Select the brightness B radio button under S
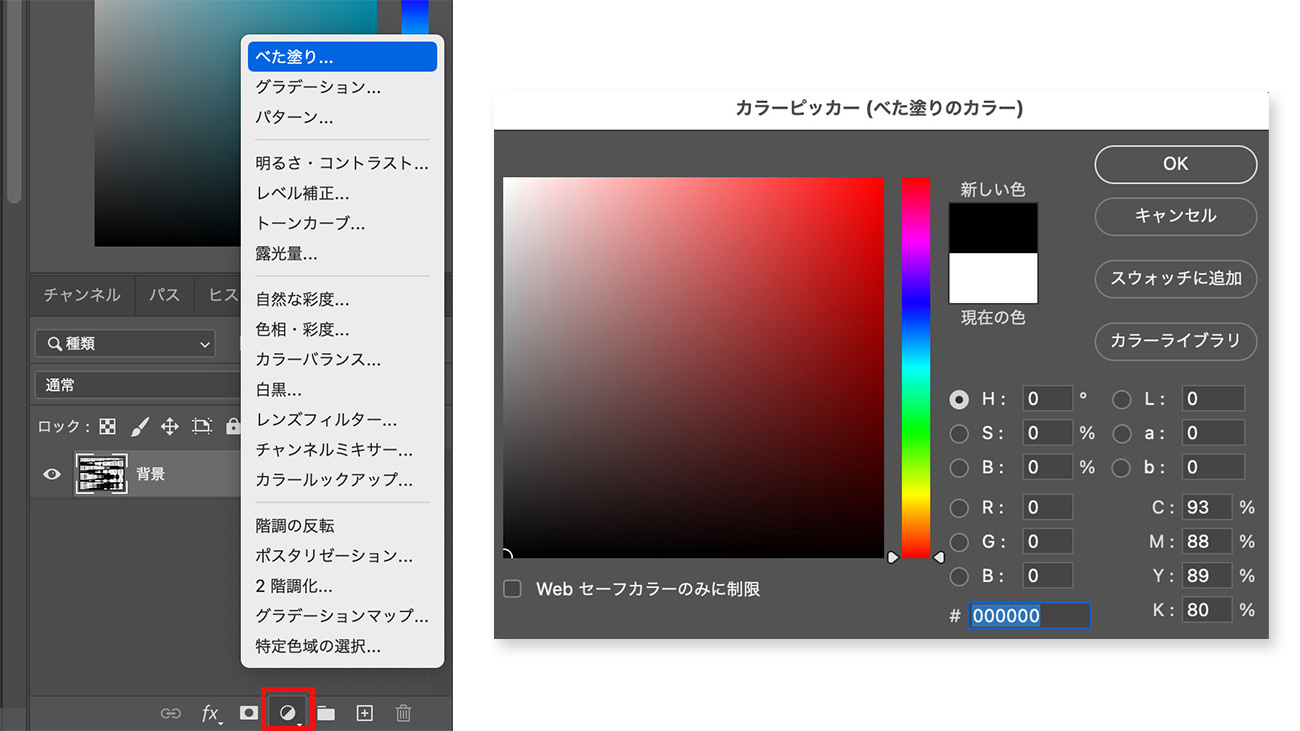The width and height of the screenshot is (1300, 731). [959, 467]
